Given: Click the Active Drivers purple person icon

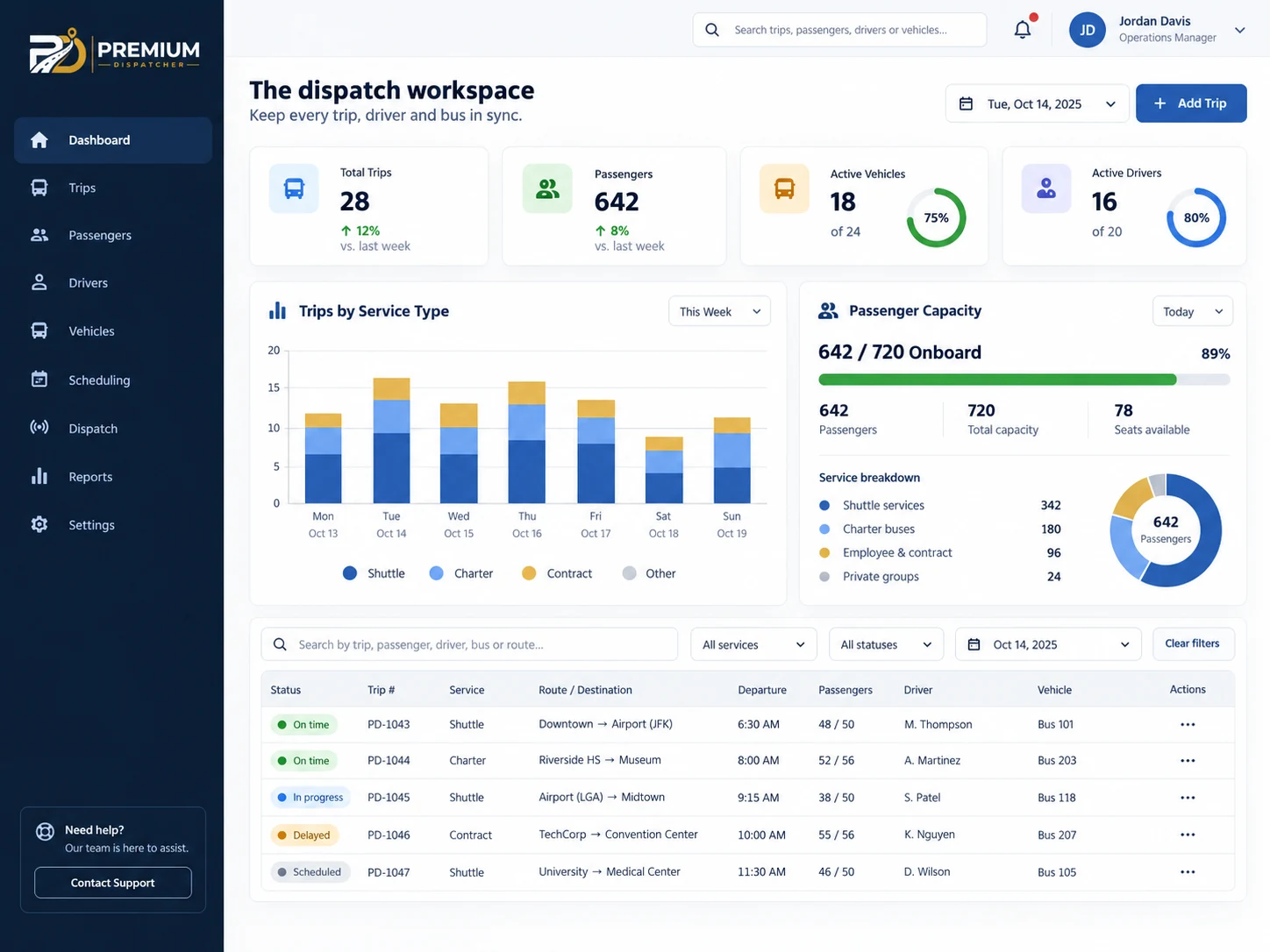Looking at the screenshot, I should click(x=1046, y=188).
